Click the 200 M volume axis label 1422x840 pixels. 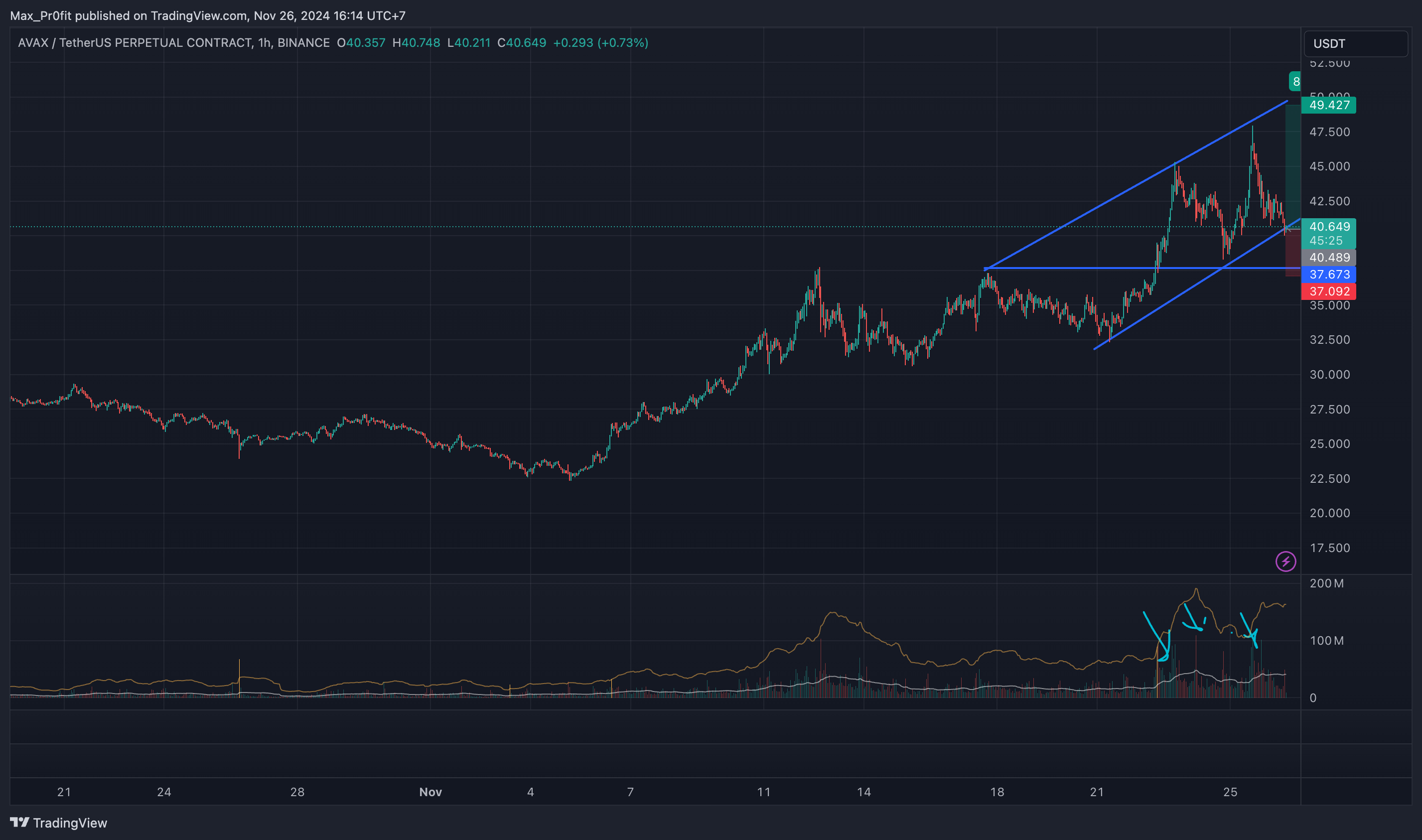(1326, 583)
